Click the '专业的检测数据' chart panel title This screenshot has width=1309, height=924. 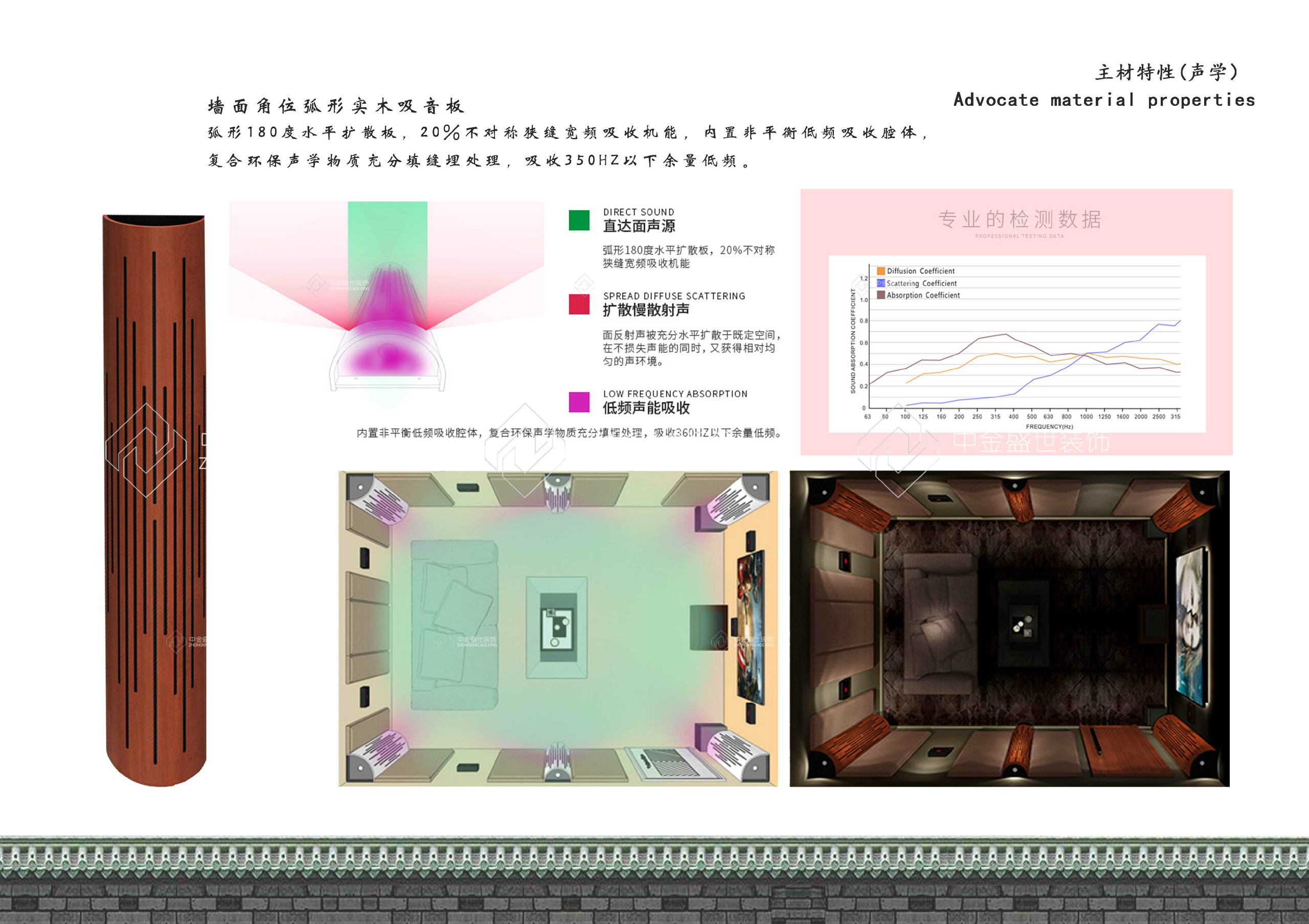1020,219
